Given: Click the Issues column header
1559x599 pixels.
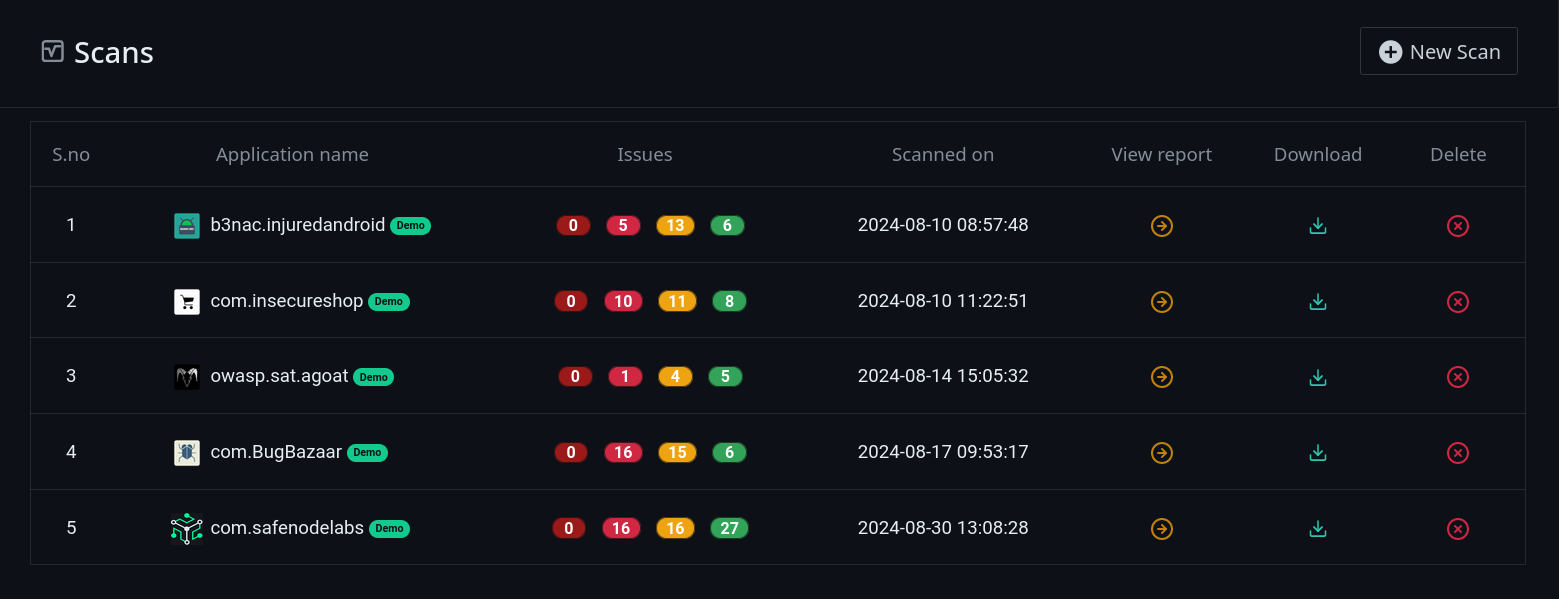Looking at the screenshot, I should click(x=645, y=154).
